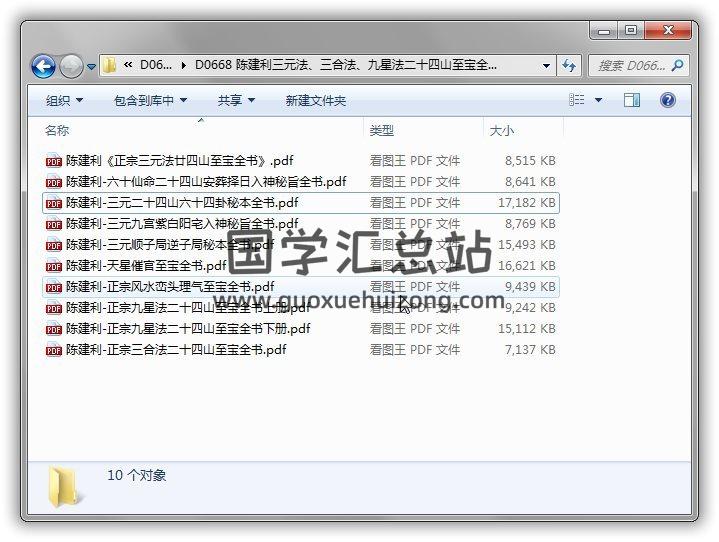Click the D0668 陈建利三元法 breadcrumb segment

346,65
